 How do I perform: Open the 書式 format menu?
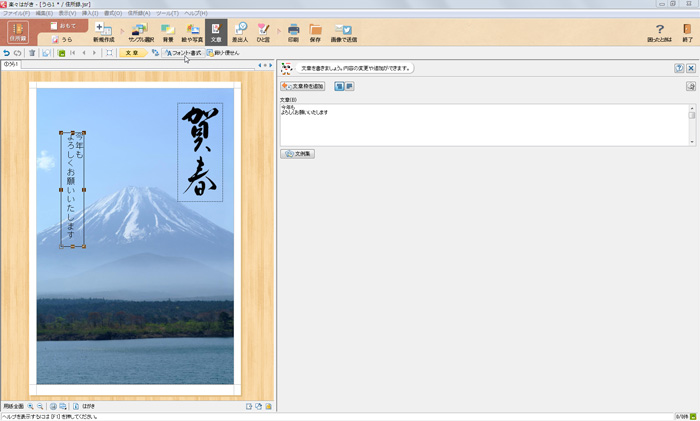pyautogui.click(x=113, y=13)
